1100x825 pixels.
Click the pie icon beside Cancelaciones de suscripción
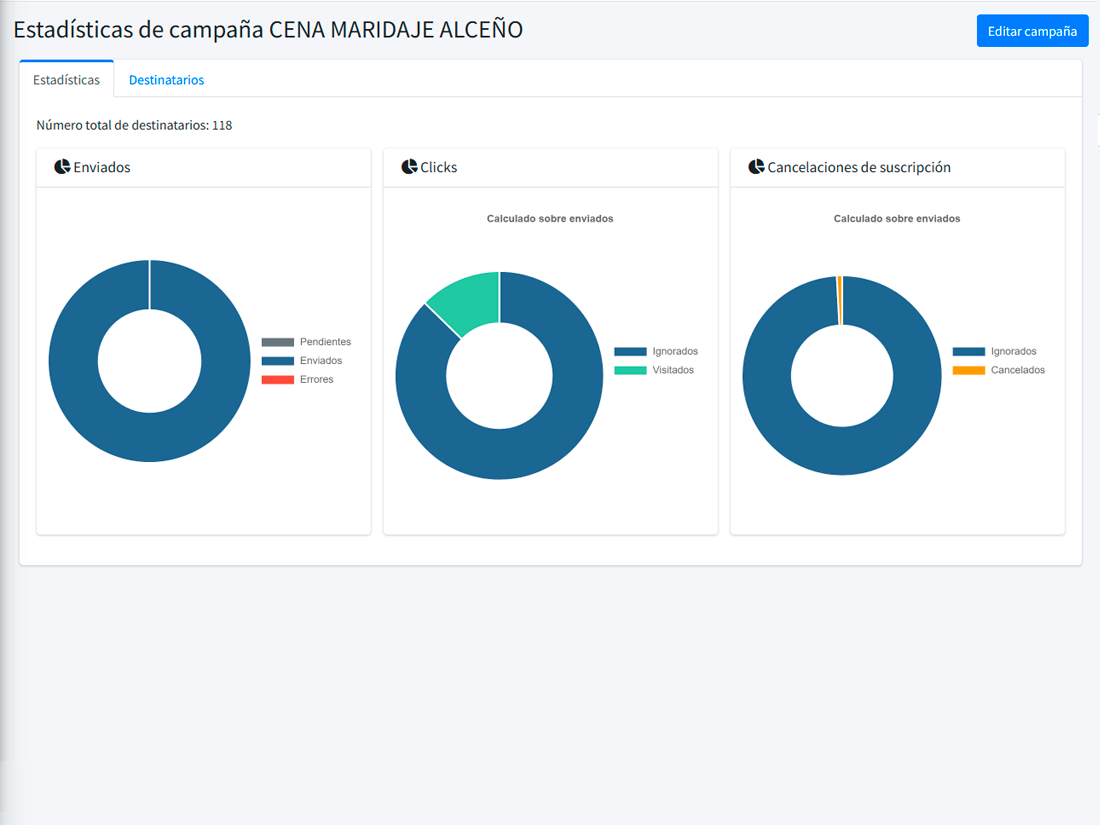(756, 166)
